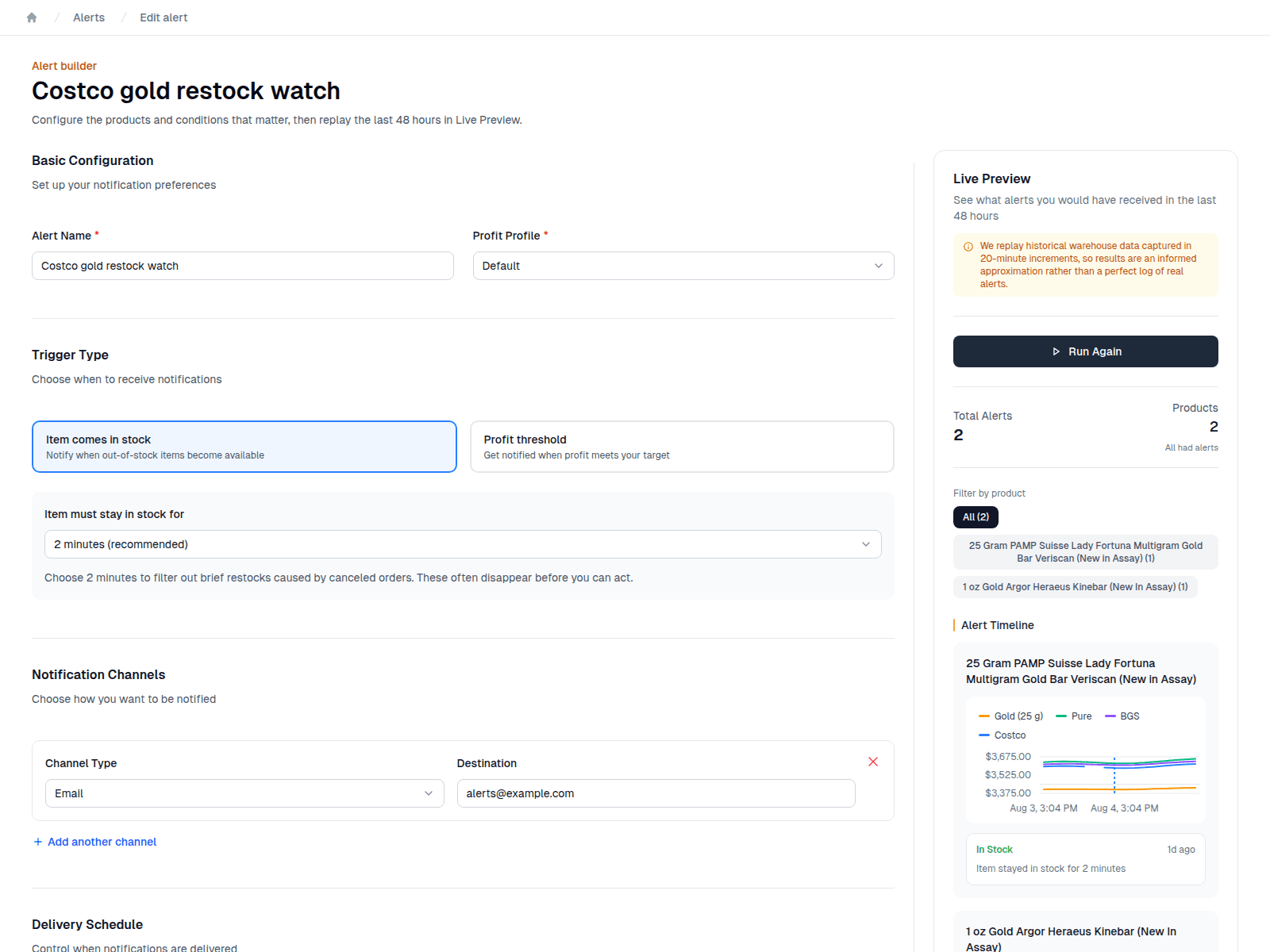Click the Edit alert breadcrumb
This screenshot has height=952, width=1270.
[164, 17]
